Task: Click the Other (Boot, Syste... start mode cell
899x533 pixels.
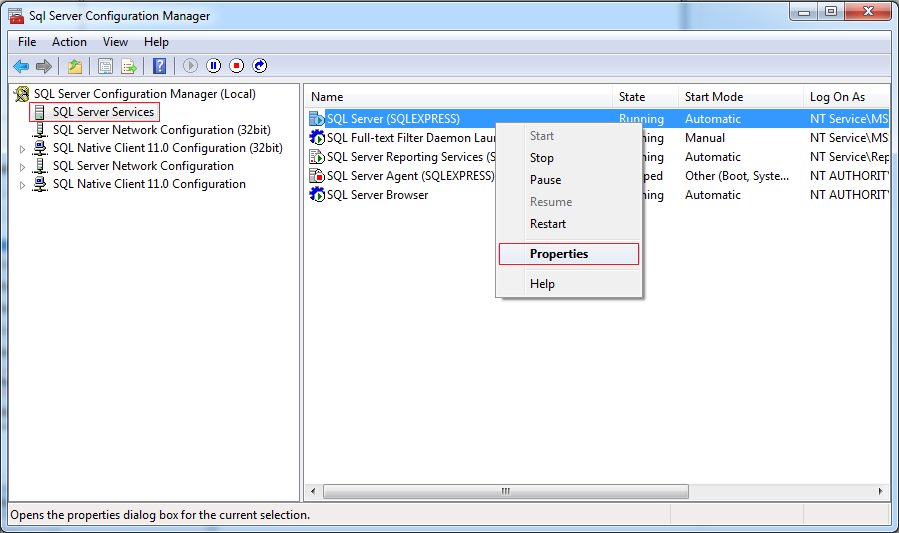Action: 737,176
